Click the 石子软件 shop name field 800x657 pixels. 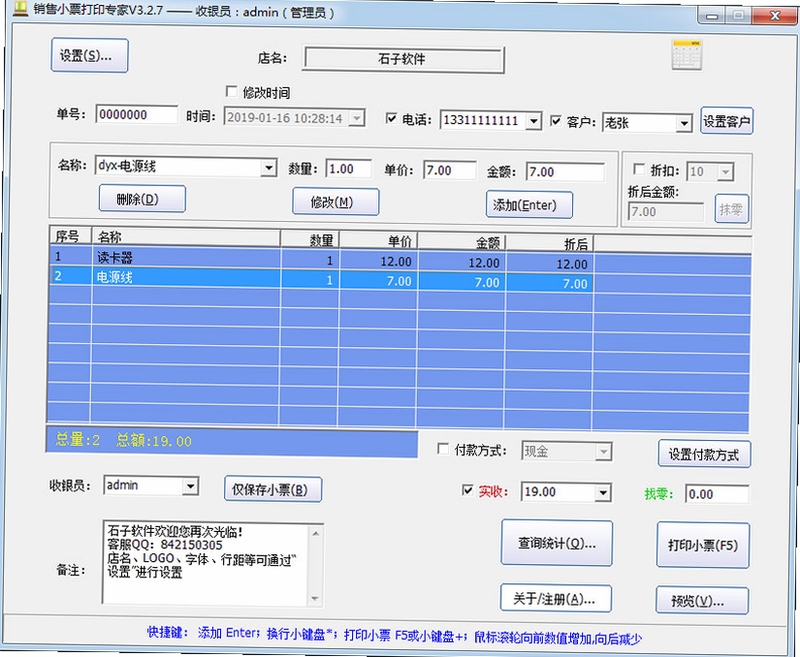[404, 60]
